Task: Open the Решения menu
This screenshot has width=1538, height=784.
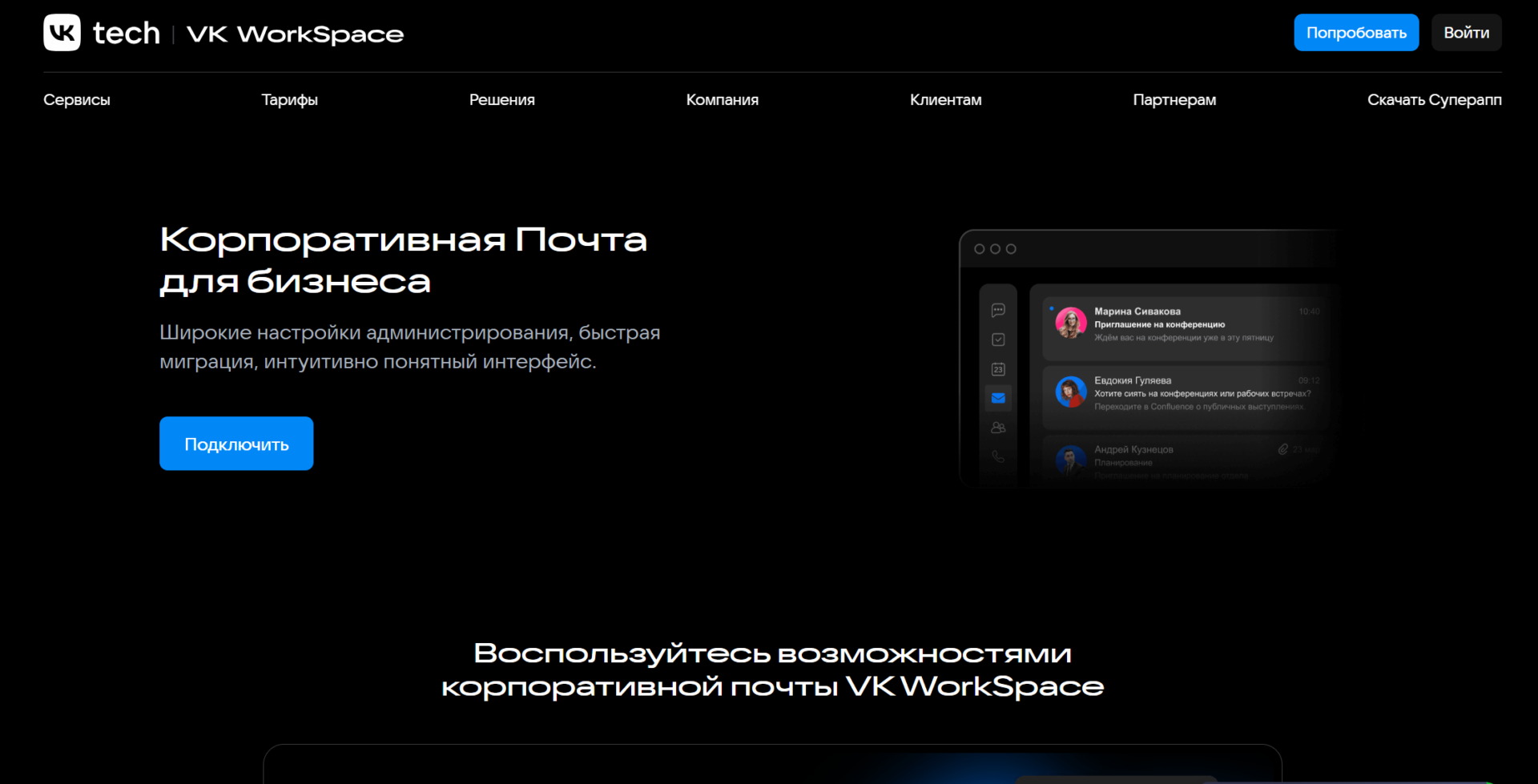Action: pyautogui.click(x=502, y=100)
